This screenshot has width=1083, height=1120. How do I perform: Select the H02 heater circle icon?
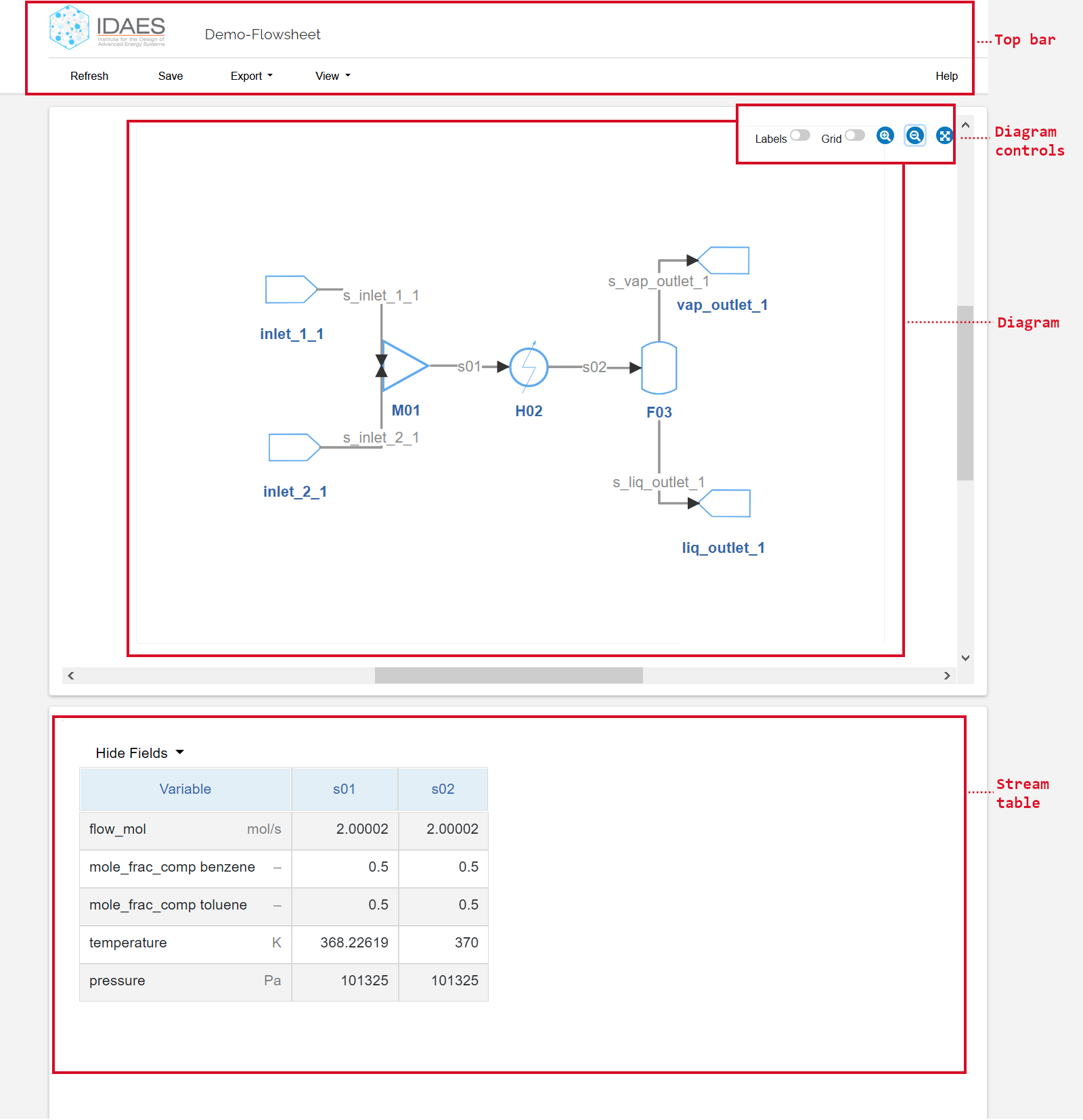point(529,367)
